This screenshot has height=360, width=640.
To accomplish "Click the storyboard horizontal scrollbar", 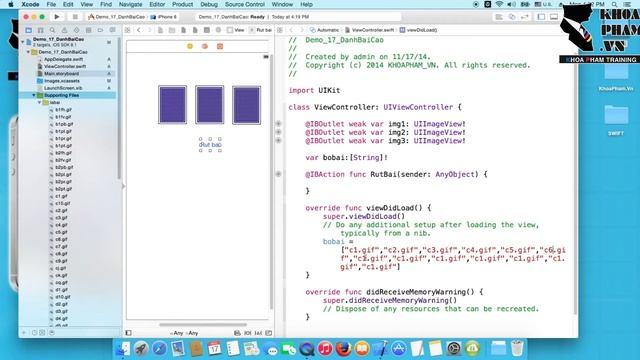I will pos(203,325).
